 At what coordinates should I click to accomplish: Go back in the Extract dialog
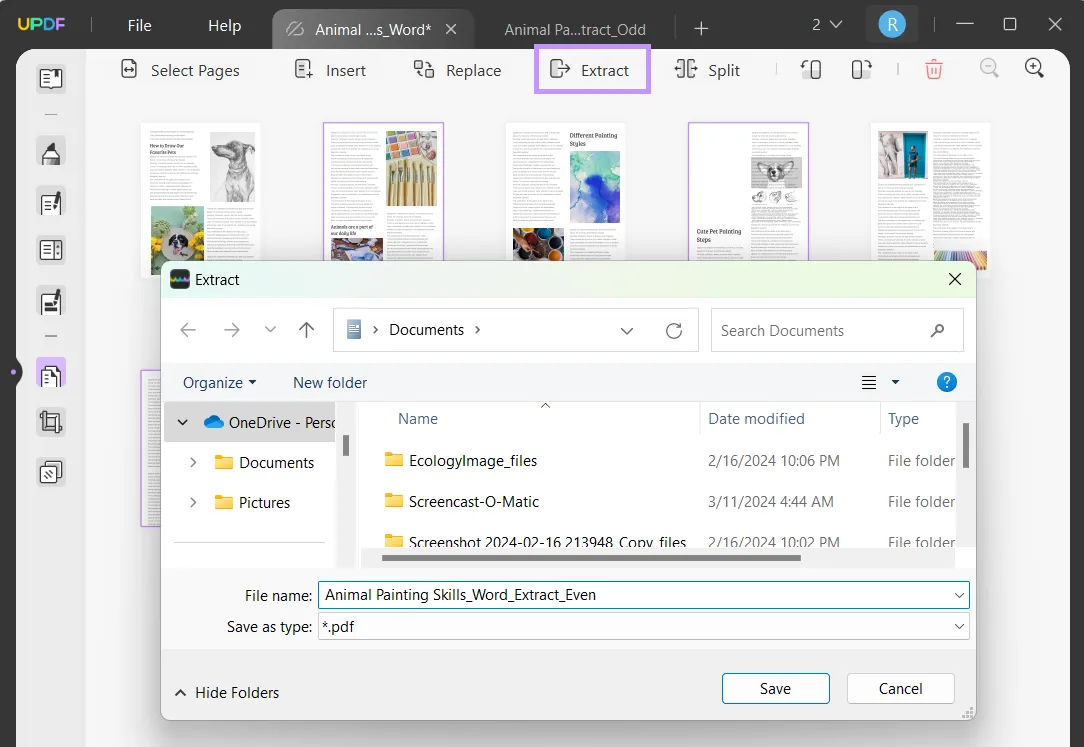[x=188, y=330]
